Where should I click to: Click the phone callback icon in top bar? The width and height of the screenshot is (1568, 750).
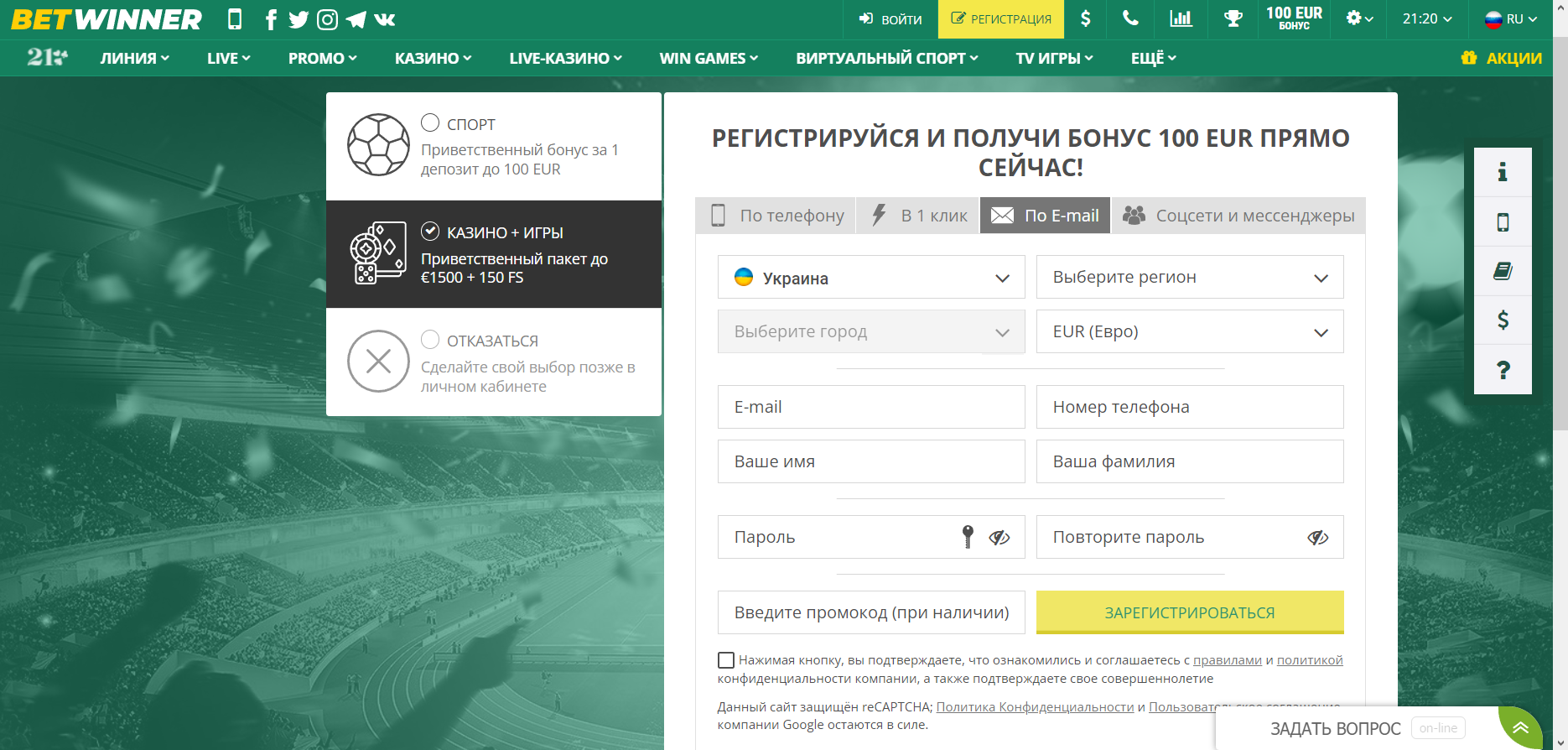click(x=1131, y=18)
